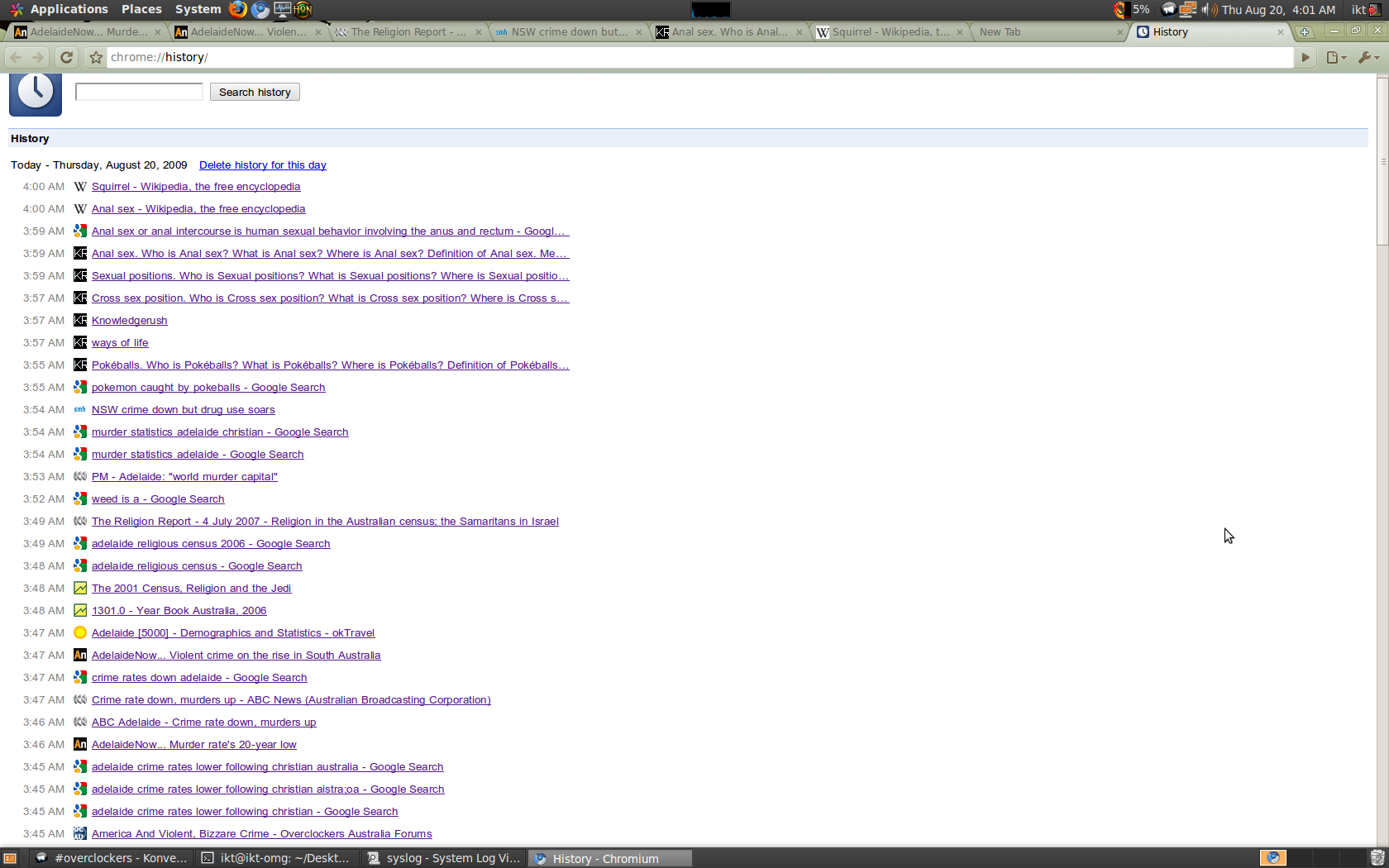Viewport: 1389px width, 868px height.
Task: Click the Go play arrow beside address bar
Action: pyautogui.click(x=1305, y=57)
